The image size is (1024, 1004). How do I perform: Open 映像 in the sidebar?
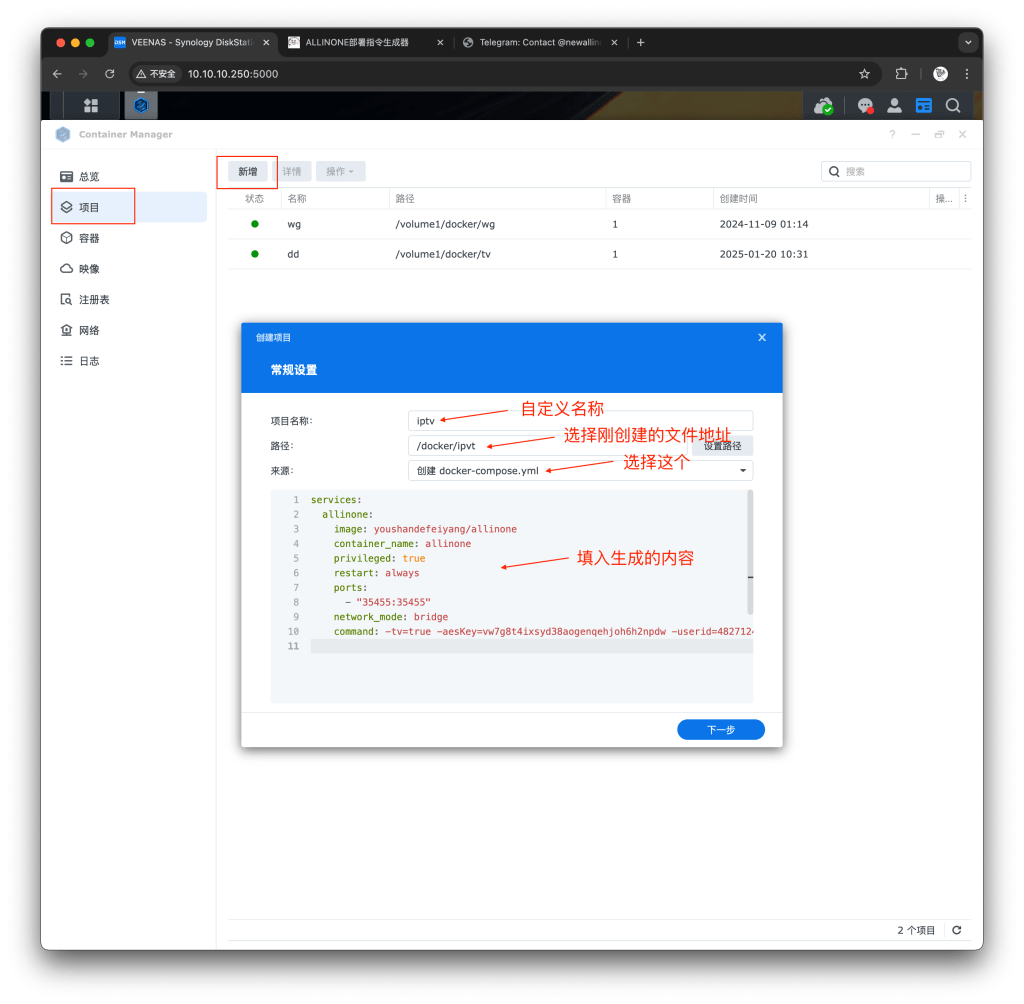[89, 269]
